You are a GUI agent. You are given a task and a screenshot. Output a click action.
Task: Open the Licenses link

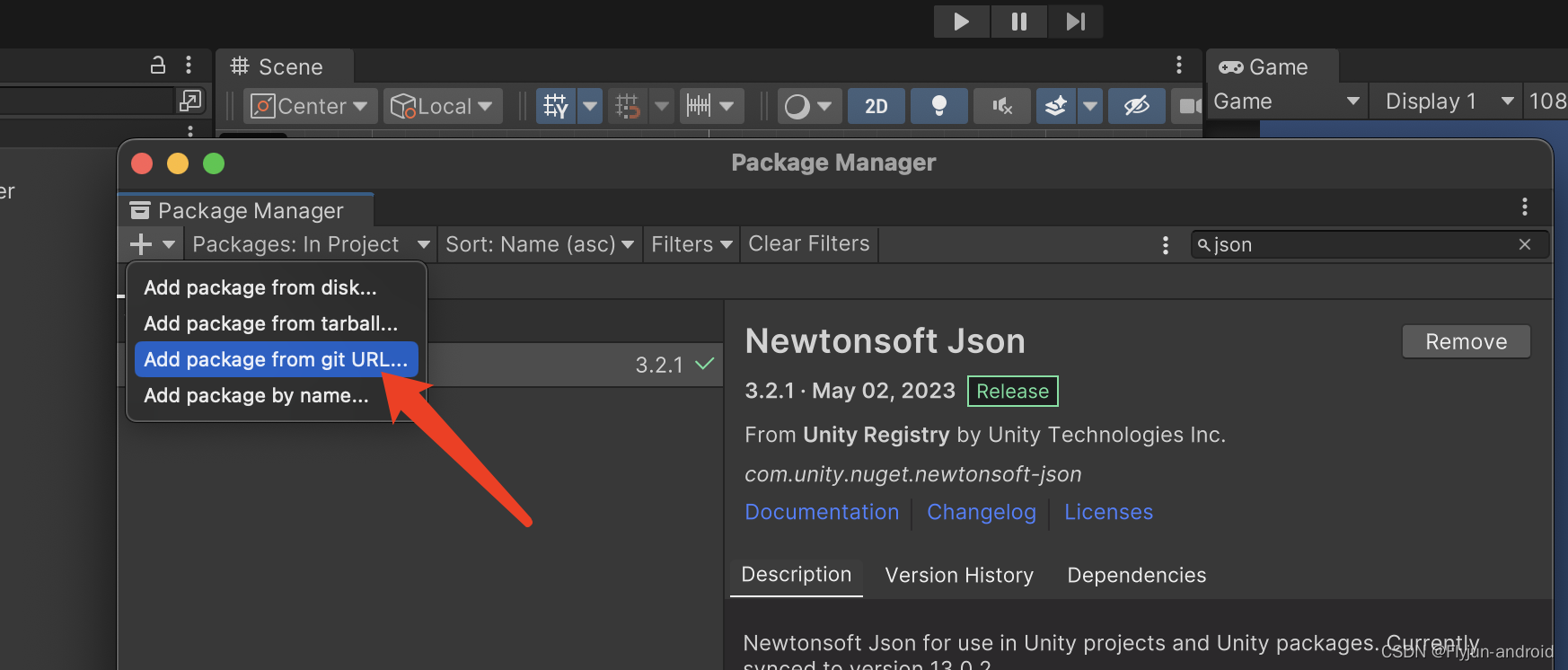coord(1108,512)
